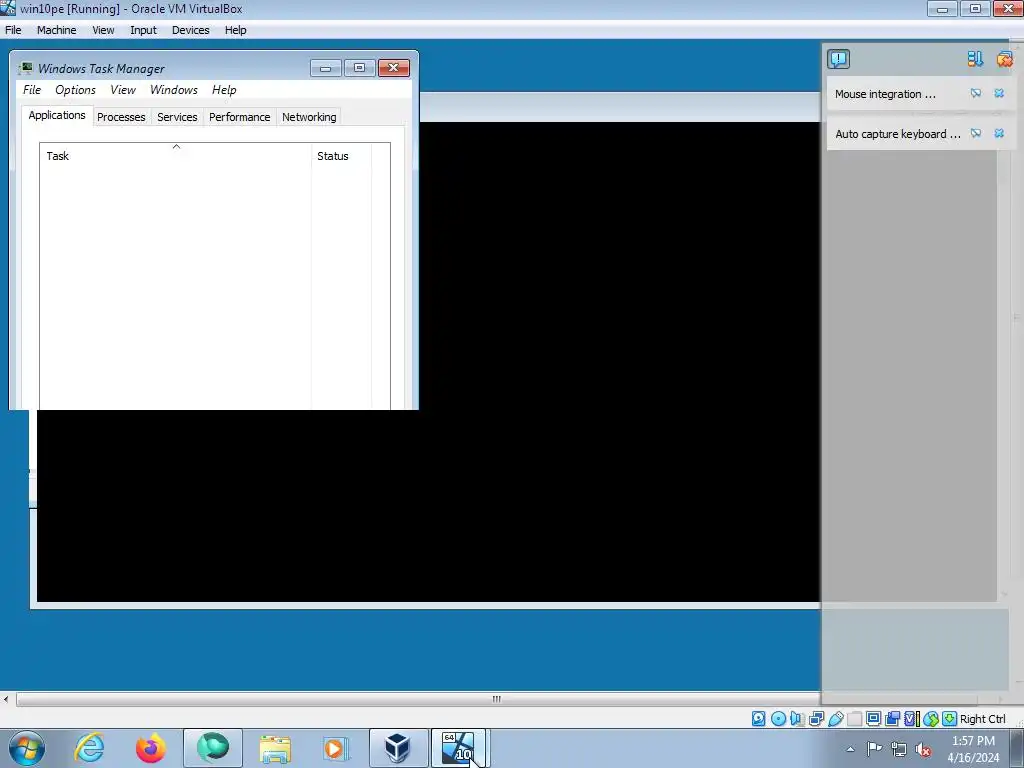Open Windows Explorer folder icon in taskbar
The image size is (1024, 768).
pyautogui.click(x=275, y=748)
